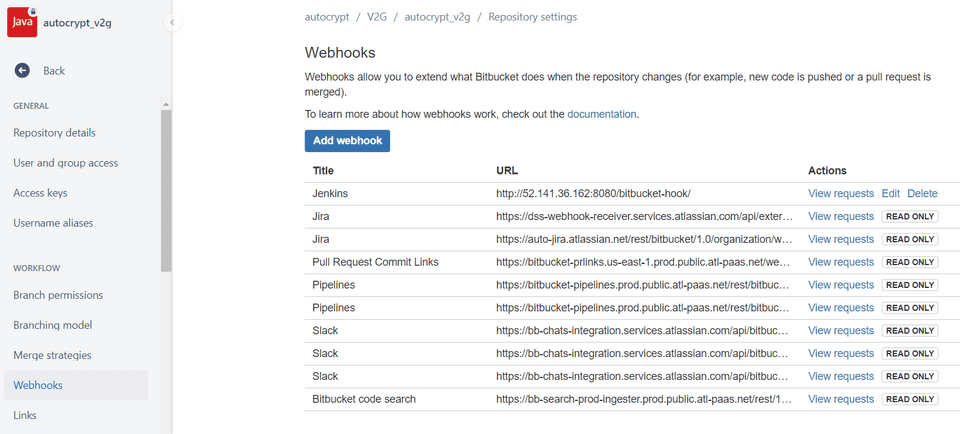Open Branching model settings
This screenshot has height=434, width=960.
52,325
